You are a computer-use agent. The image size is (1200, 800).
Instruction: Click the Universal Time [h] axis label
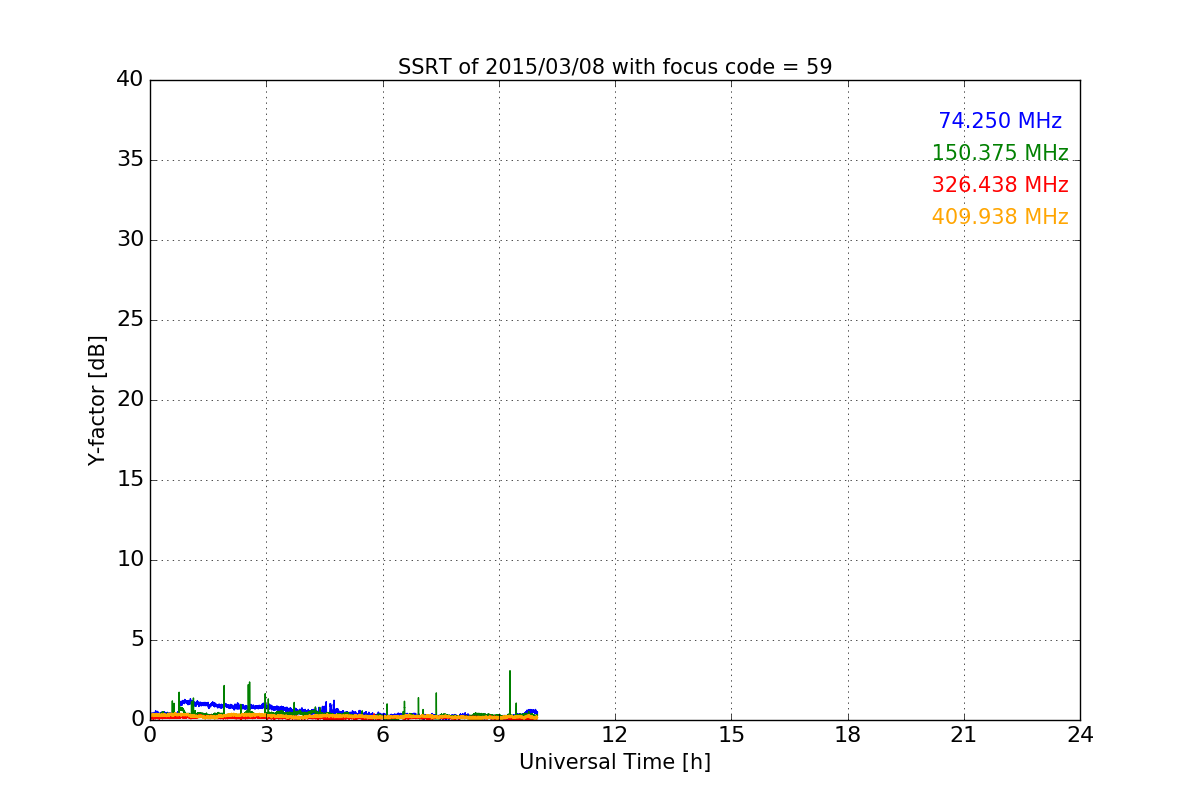[615, 762]
